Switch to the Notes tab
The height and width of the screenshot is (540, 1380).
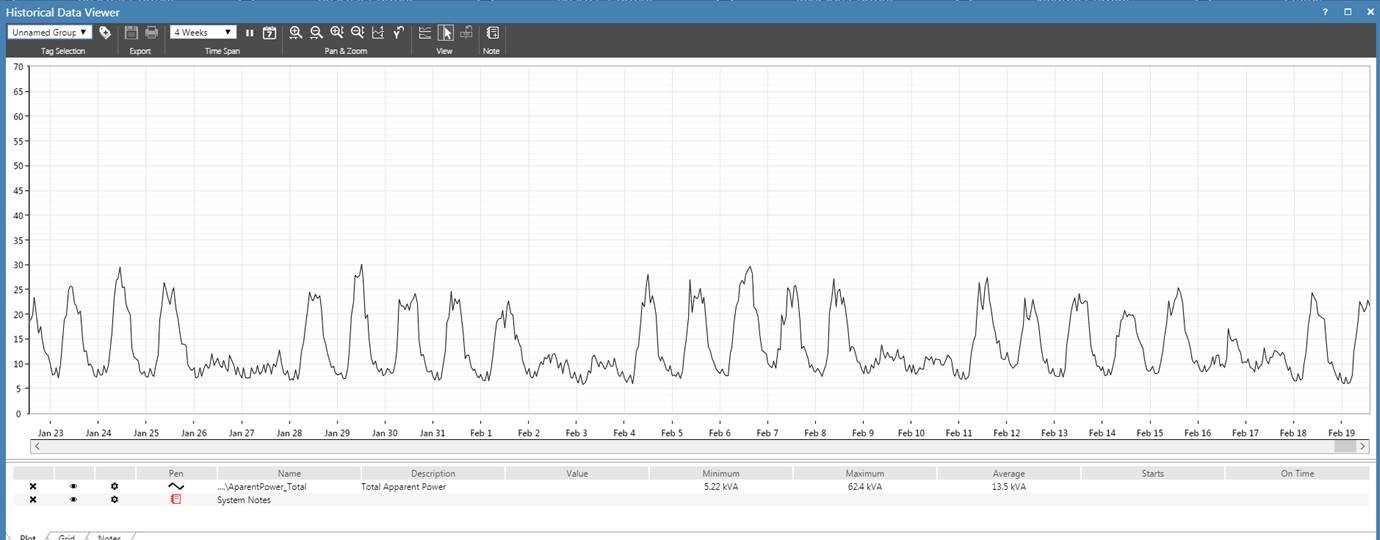pyautogui.click(x=109, y=537)
